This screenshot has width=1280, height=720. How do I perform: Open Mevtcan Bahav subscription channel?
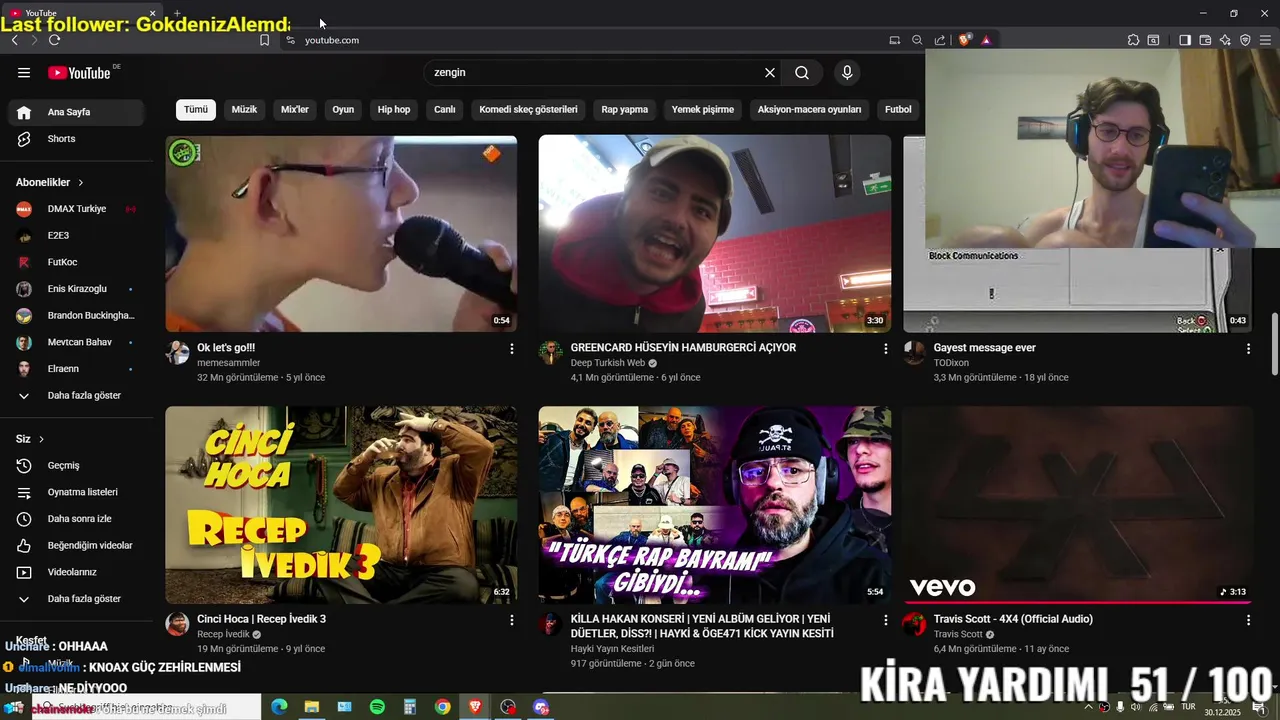point(76,342)
